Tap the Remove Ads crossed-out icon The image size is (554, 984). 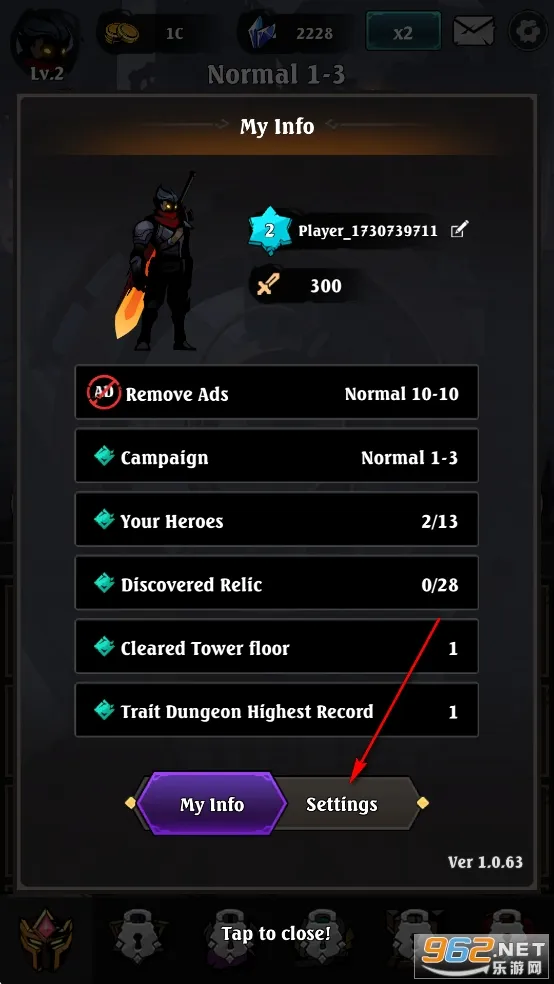coord(104,393)
